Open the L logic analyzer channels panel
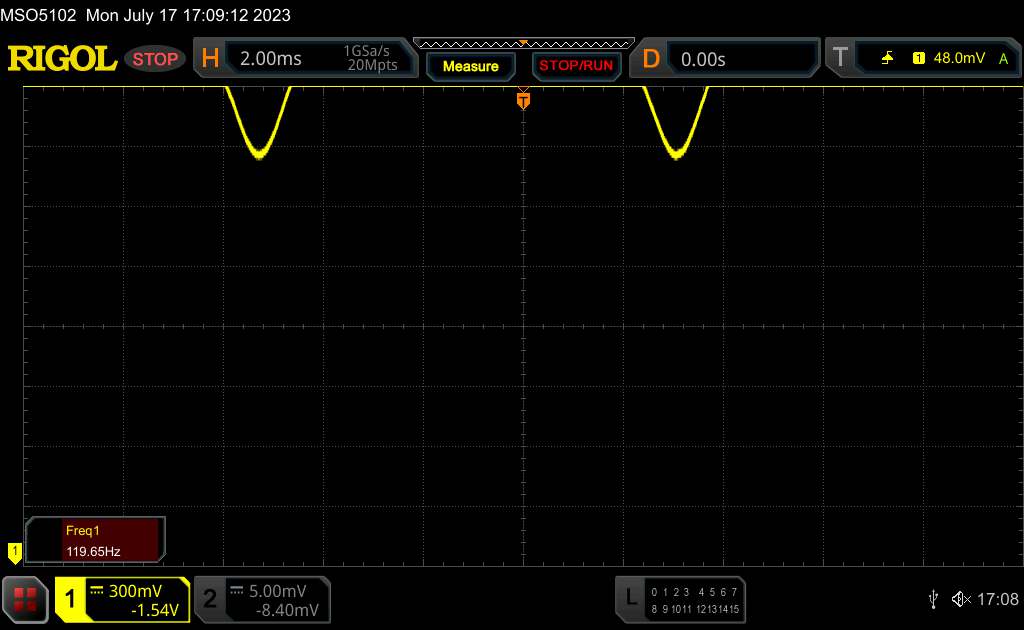Screen dimensions: 1024x630 [682, 599]
